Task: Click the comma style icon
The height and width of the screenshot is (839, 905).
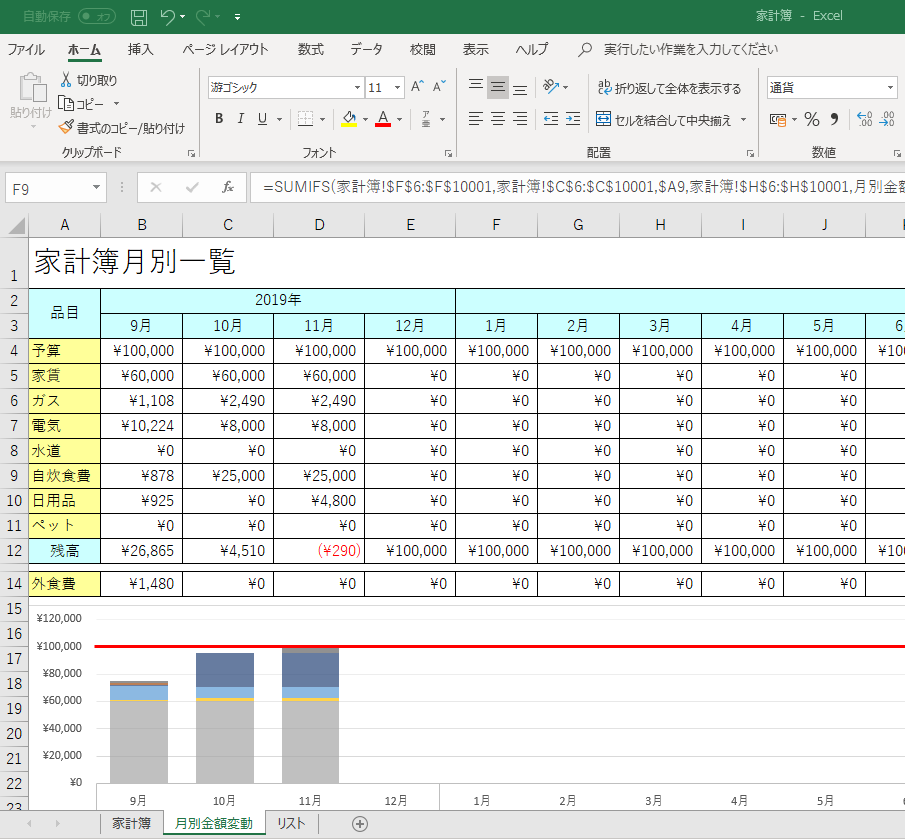Action: [834, 119]
